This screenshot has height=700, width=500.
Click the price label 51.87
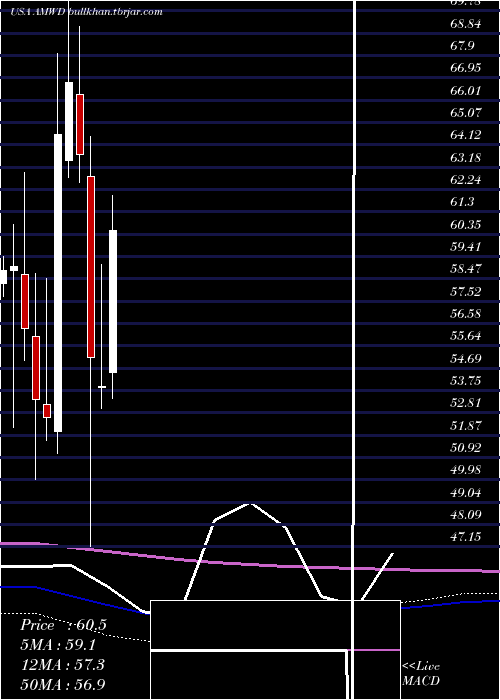pyautogui.click(x=466, y=425)
